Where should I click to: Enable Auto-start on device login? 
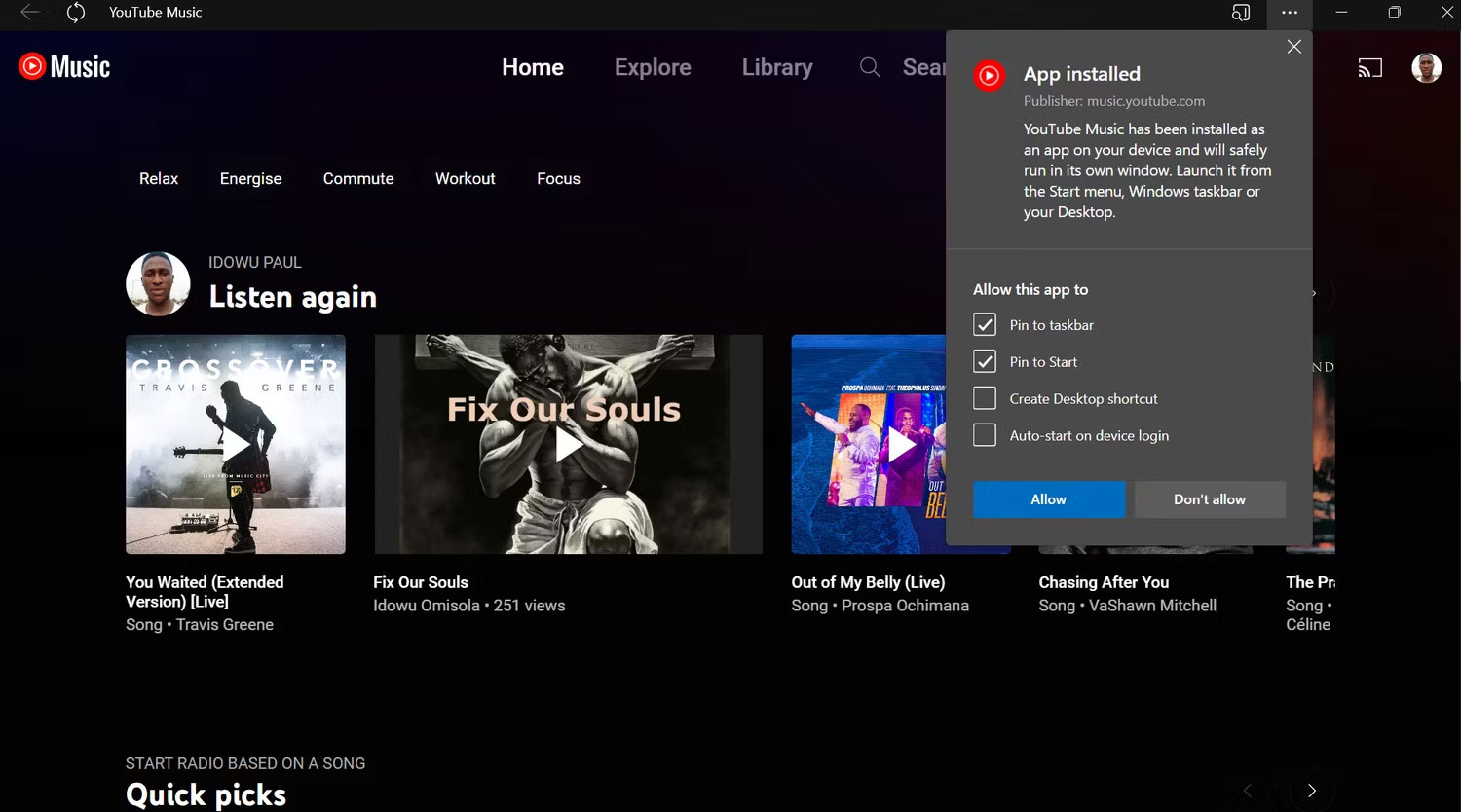(x=984, y=435)
